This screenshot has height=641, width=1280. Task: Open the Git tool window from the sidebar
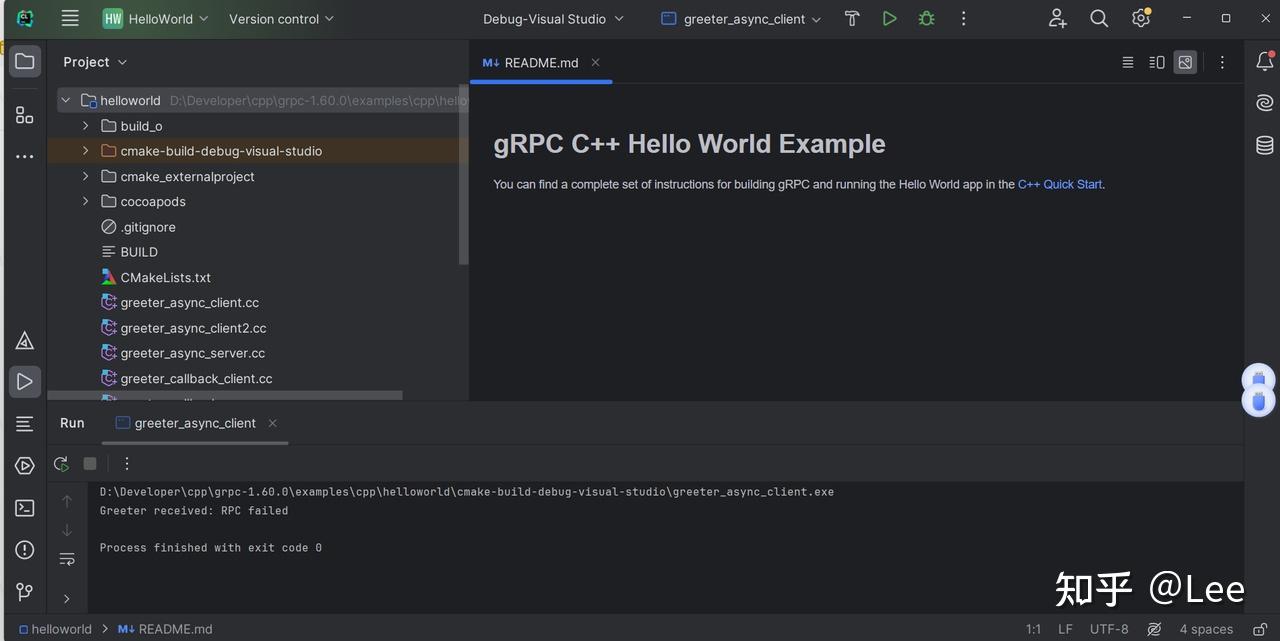(x=24, y=591)
